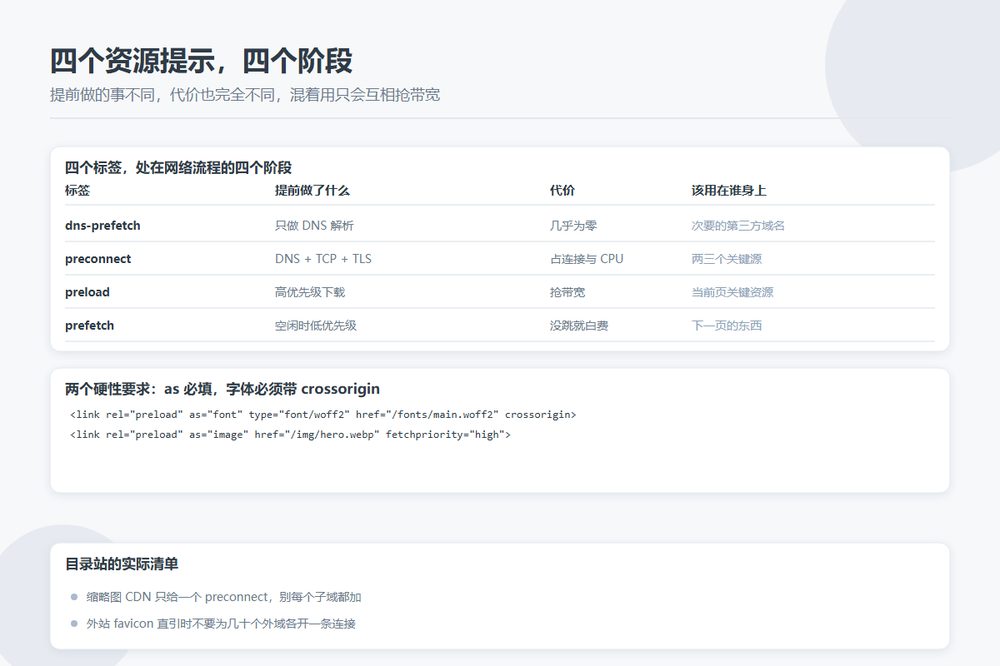Screen dimensions: 1000x666
Task: Click card heading 四个标签，处在网络流程的四个阶段
Action: coord(179,168)
